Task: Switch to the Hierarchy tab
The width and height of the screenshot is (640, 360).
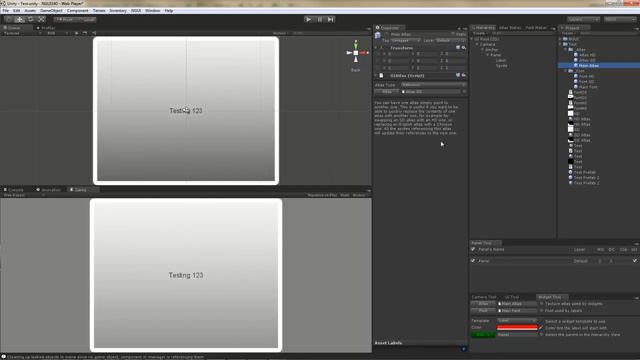Action: click(x=483, y=28)
